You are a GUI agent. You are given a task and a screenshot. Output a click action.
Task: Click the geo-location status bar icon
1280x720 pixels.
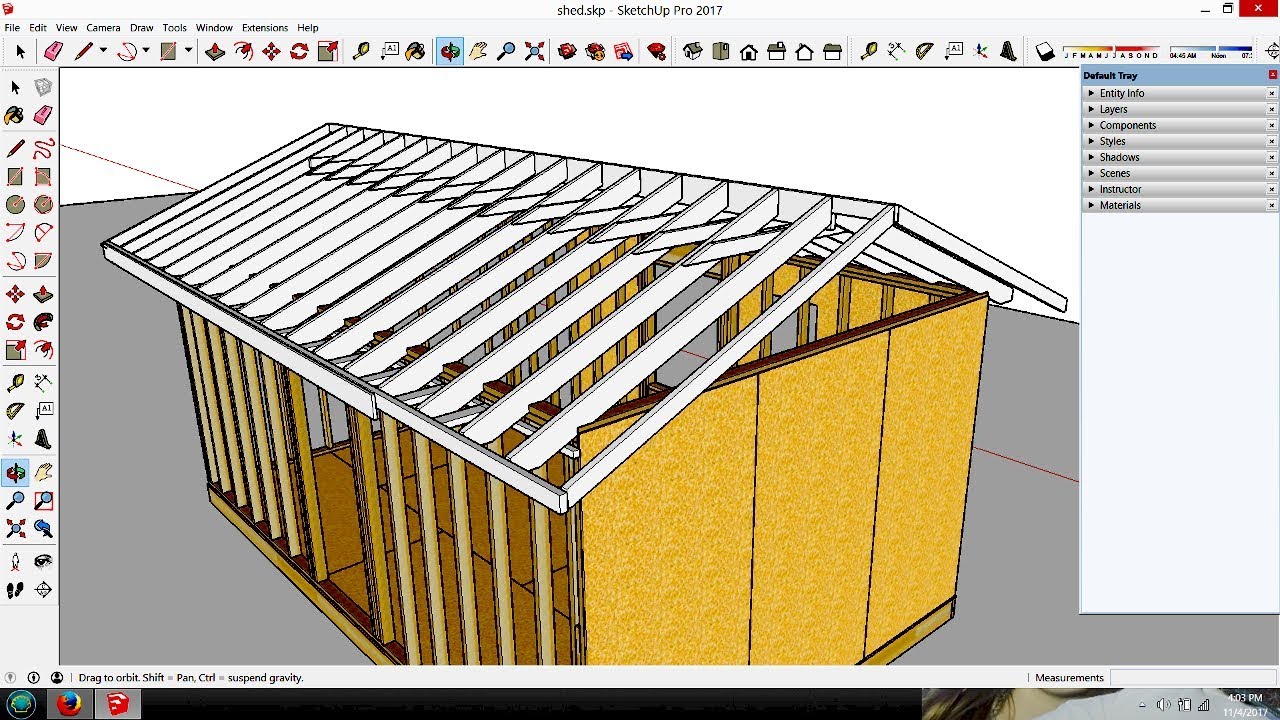pos(11,677)
